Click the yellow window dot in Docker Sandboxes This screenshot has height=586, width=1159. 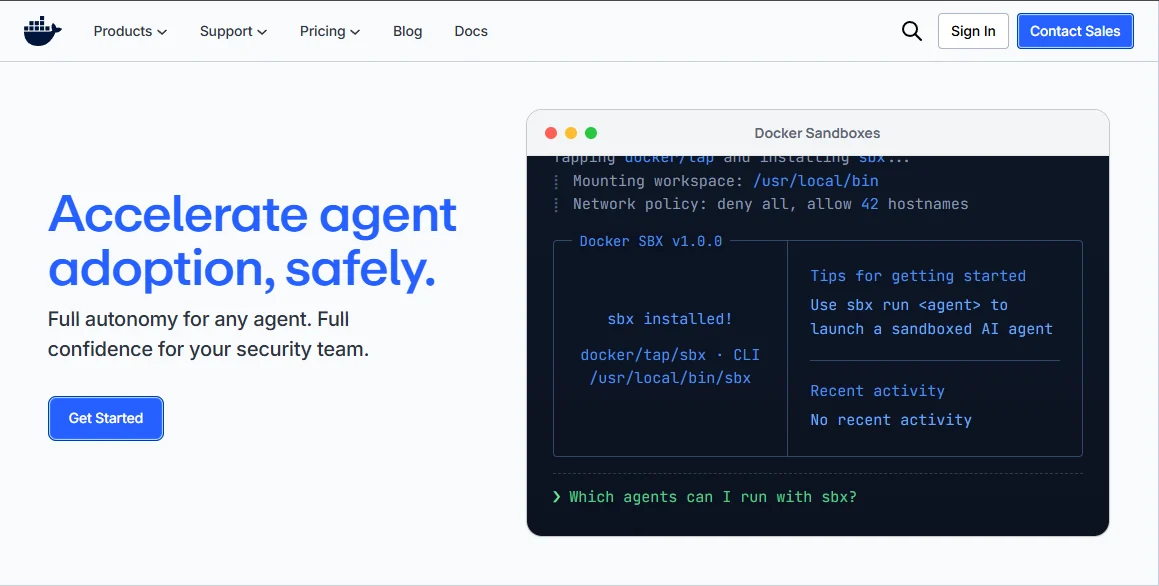(571, 133)
